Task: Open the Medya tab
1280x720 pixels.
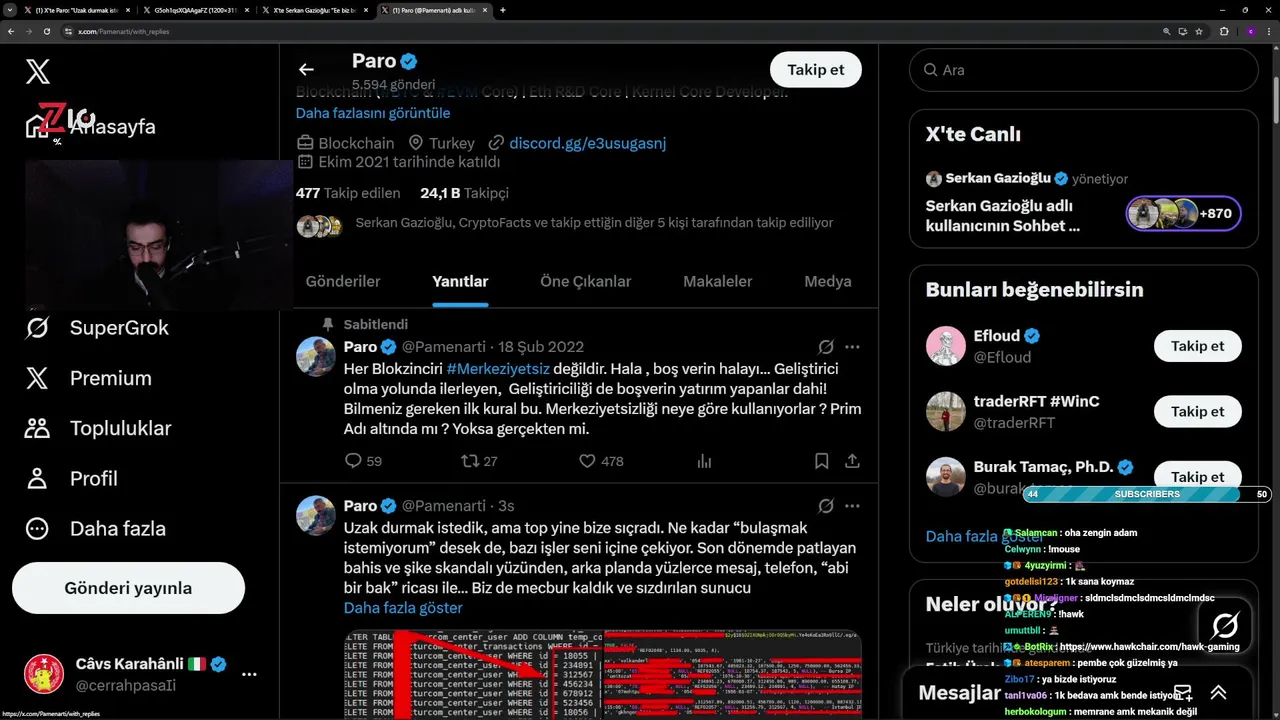Action: [828, 281]
